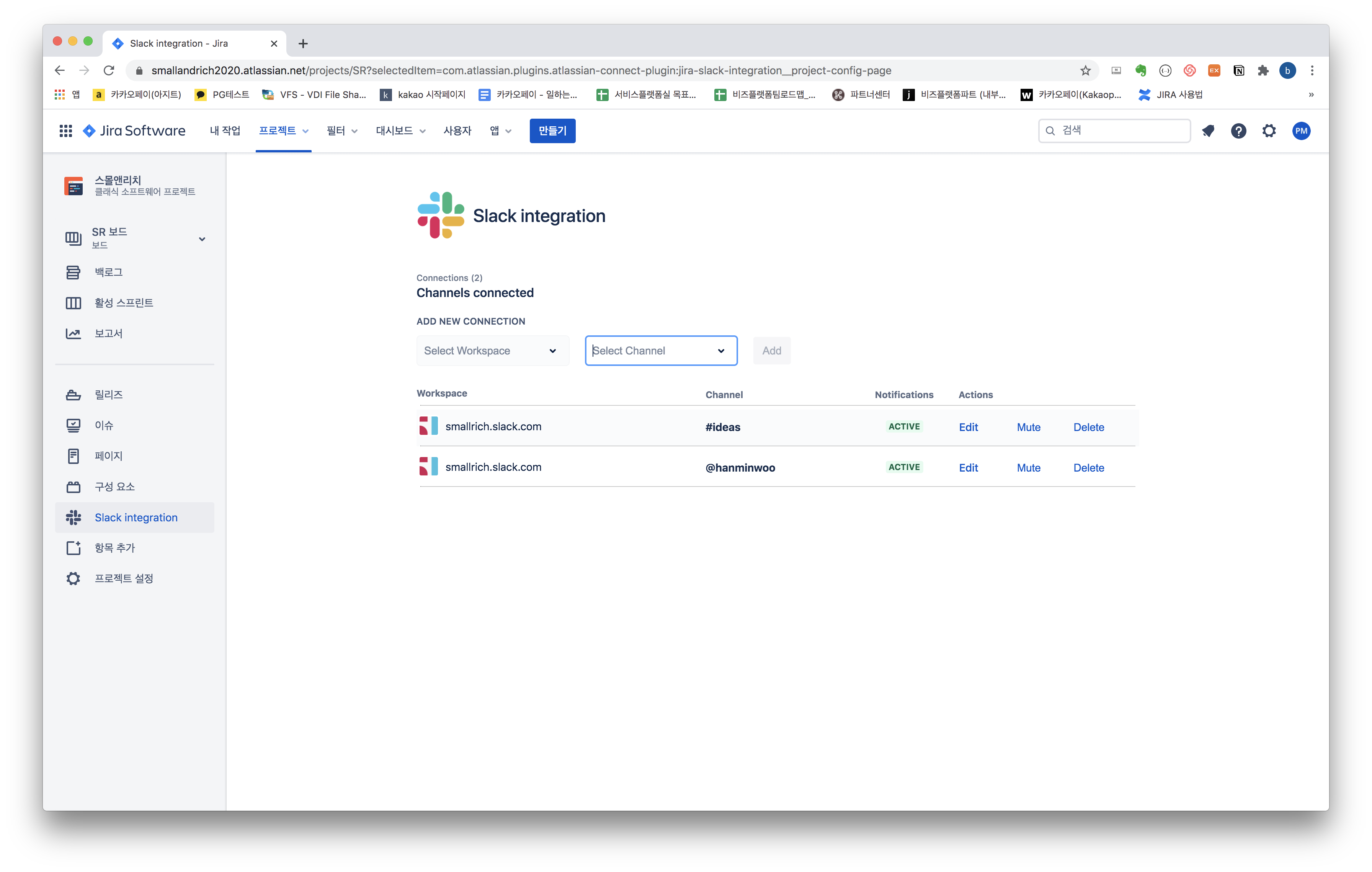Open project settings (프로젝트 설정) in sidebar
Image resolution: width=1372 pixels, height=872 pixels.
(124, 578)
